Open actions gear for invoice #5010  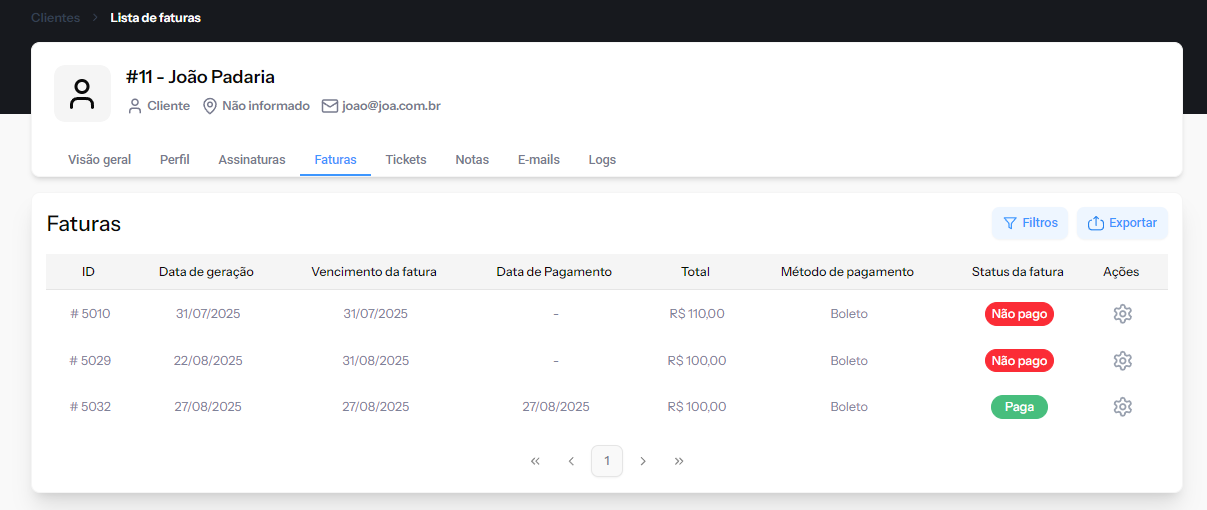pyautogui.click(x=1122, y=314)
